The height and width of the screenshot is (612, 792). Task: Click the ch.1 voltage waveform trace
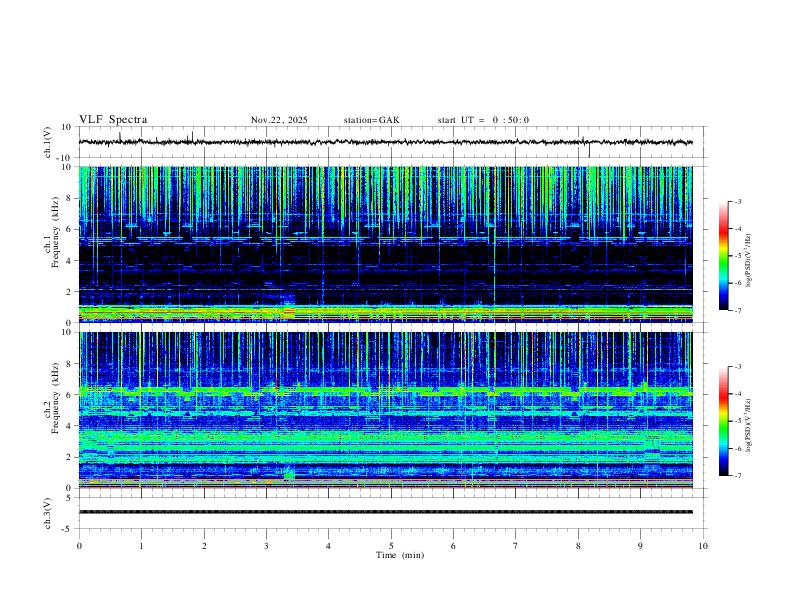point(385,142)
